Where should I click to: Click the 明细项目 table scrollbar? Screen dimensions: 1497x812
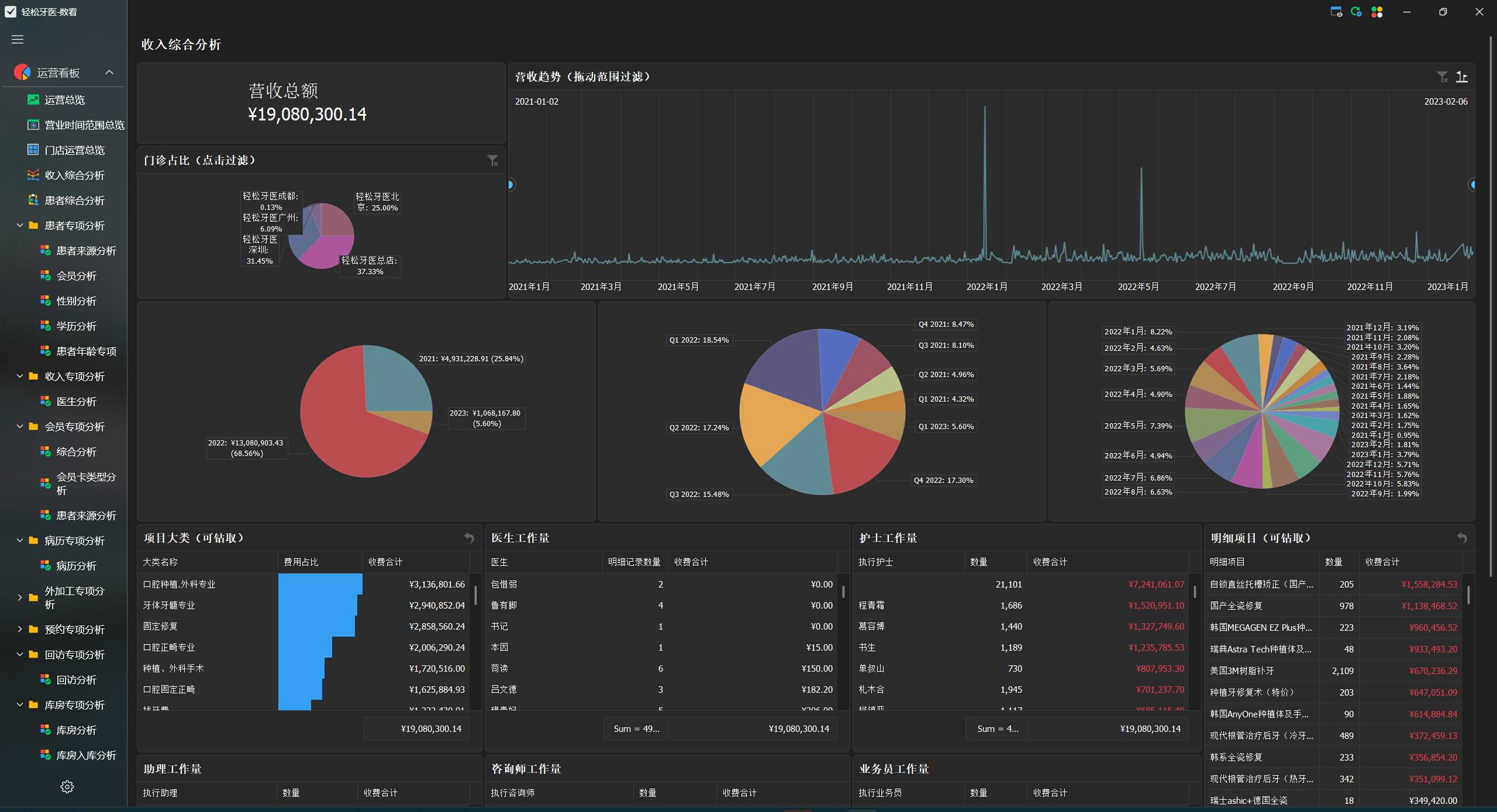point(1468,595)
